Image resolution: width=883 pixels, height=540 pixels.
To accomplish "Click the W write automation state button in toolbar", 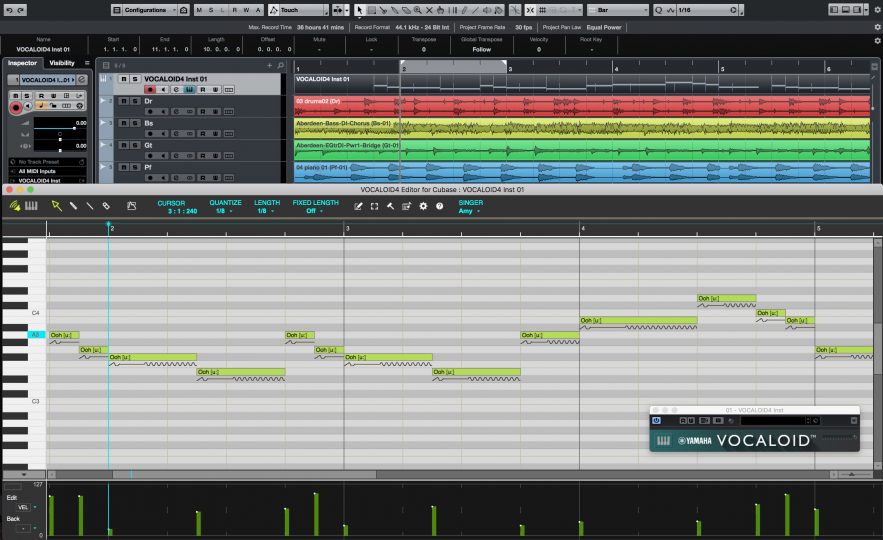I will coord(246,10).
